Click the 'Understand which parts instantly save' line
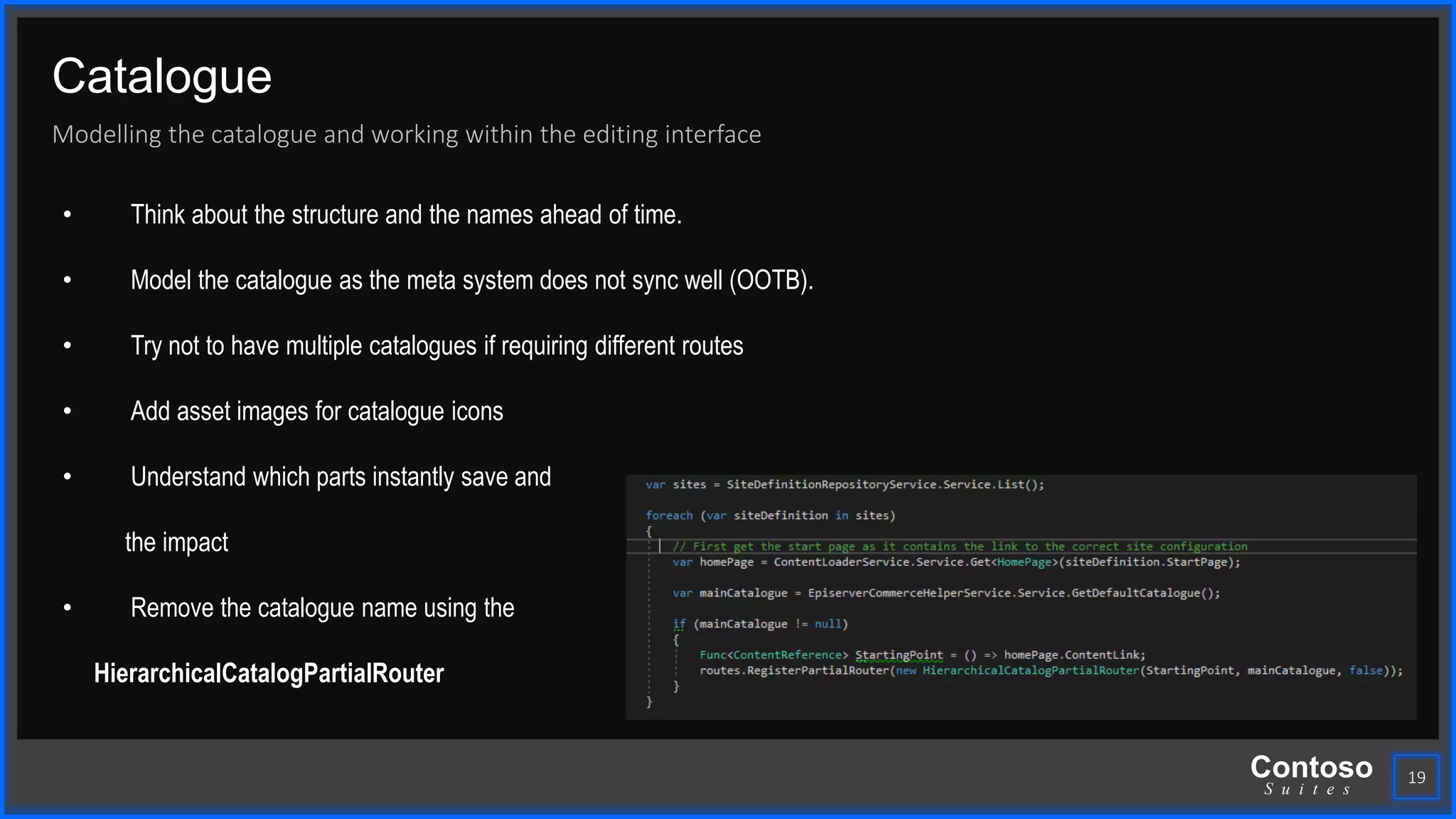This screenshot has width=1456, height=819. point(341,477)
